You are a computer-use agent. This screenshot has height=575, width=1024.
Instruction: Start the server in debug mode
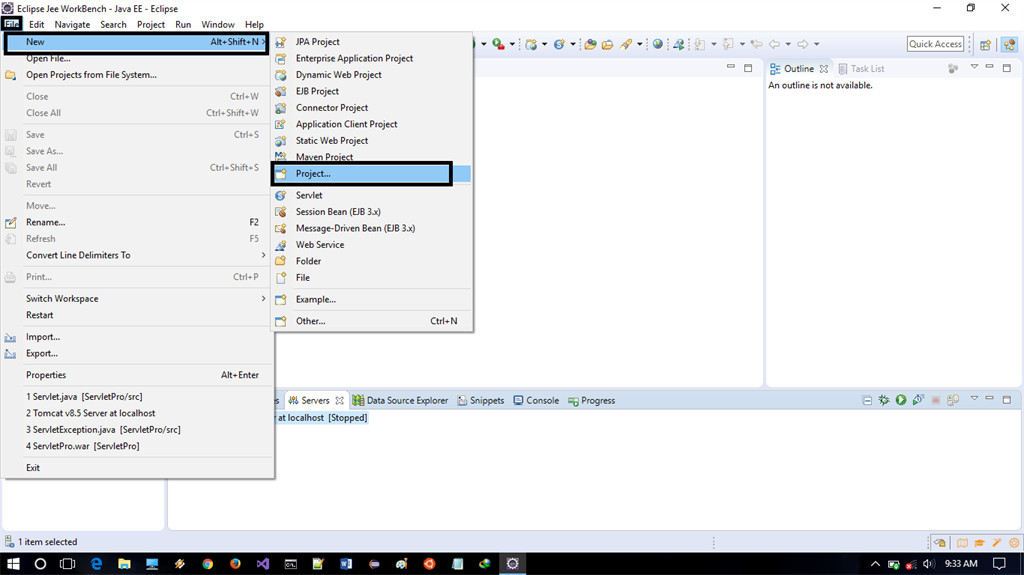884,400
